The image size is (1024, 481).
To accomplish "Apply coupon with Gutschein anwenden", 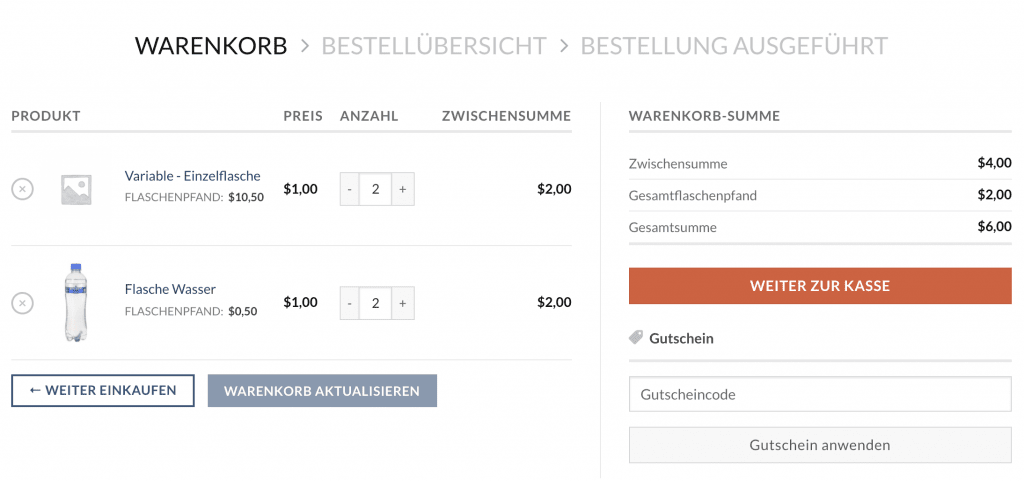I will pos(820,445).
